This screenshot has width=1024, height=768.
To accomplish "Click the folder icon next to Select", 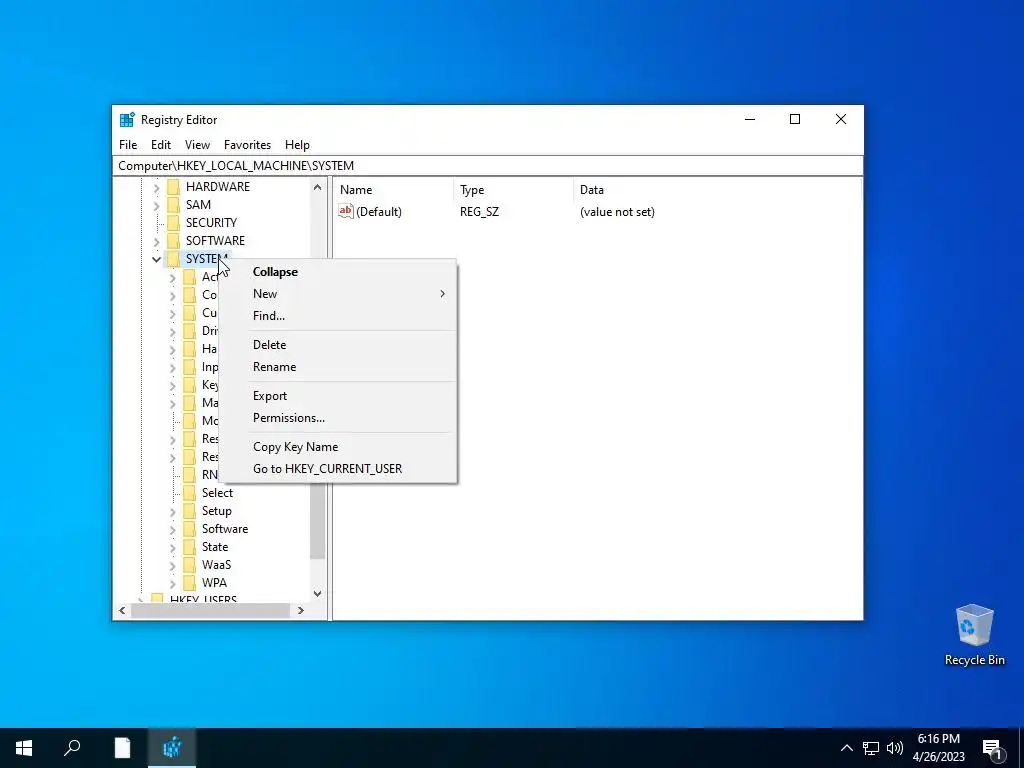I will pos(189,493).
